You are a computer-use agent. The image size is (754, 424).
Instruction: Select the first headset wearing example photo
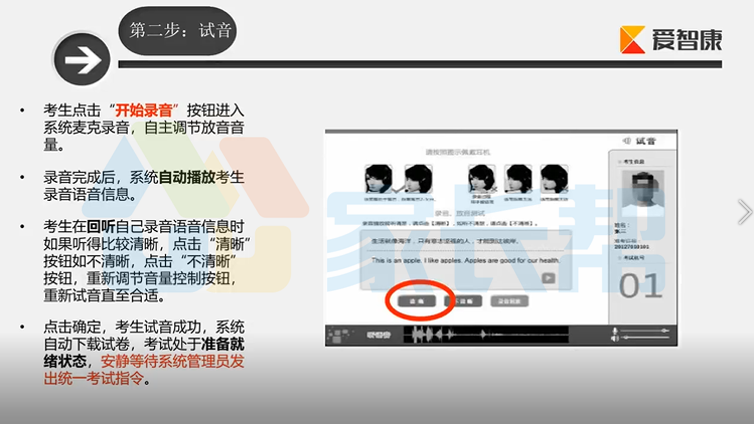378,178
